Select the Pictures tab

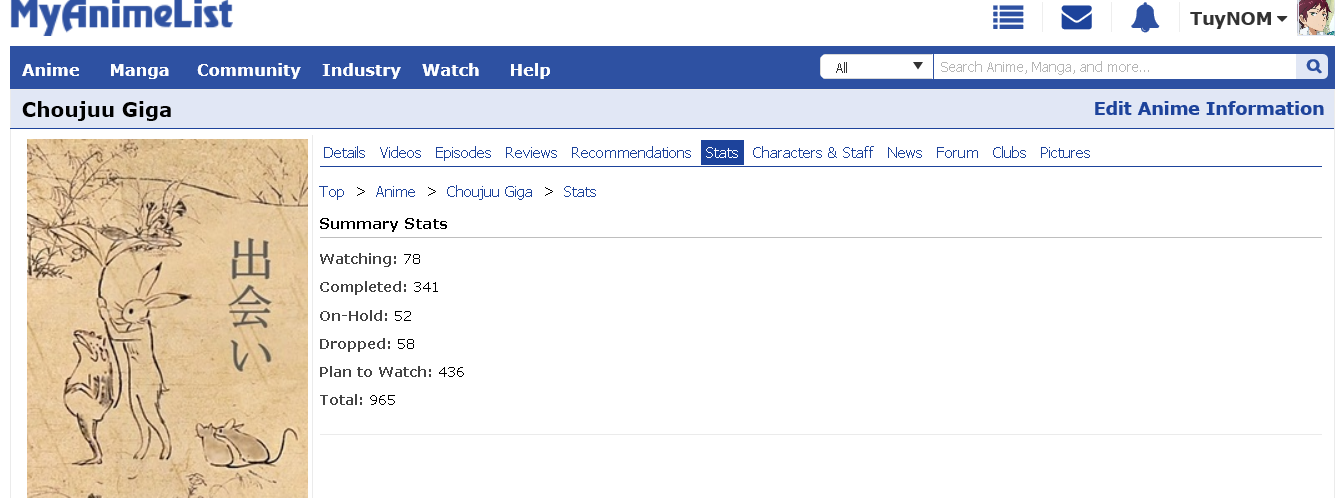coord(1065,153)
